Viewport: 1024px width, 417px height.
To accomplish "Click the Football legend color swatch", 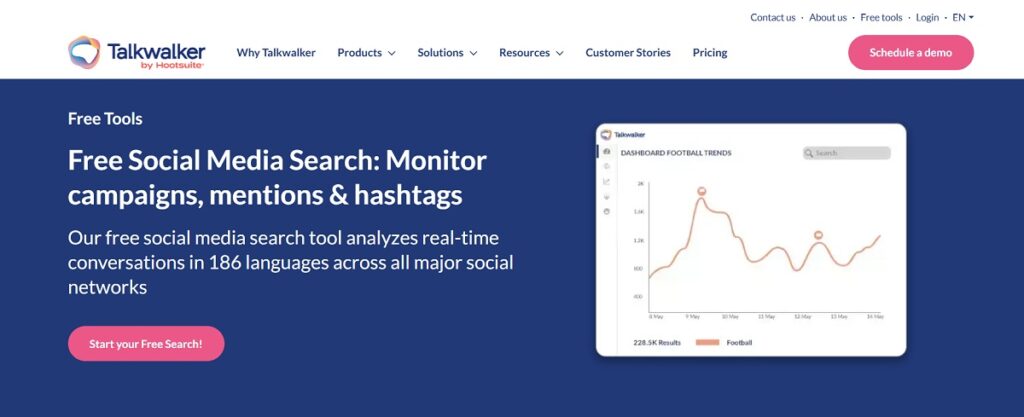I will pos(707,343).
